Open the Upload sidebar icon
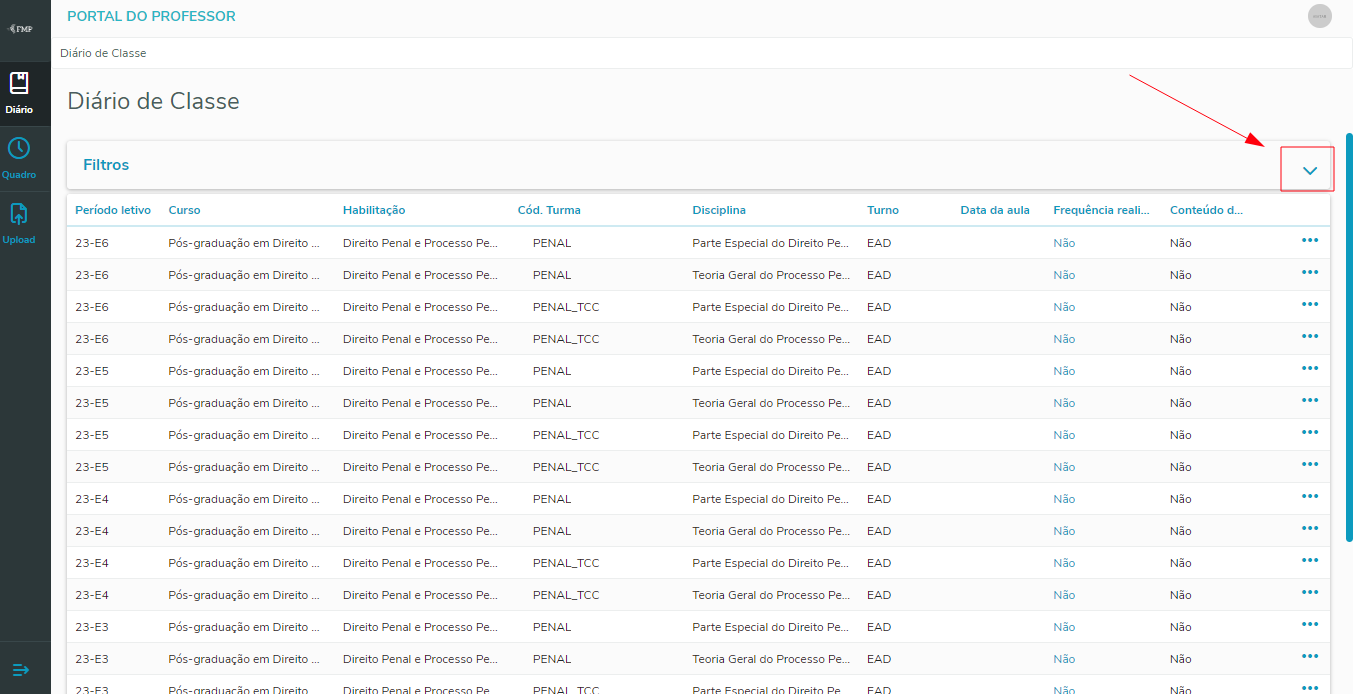Viewport: 1353px width, 694px height. (x=19, y=214)
